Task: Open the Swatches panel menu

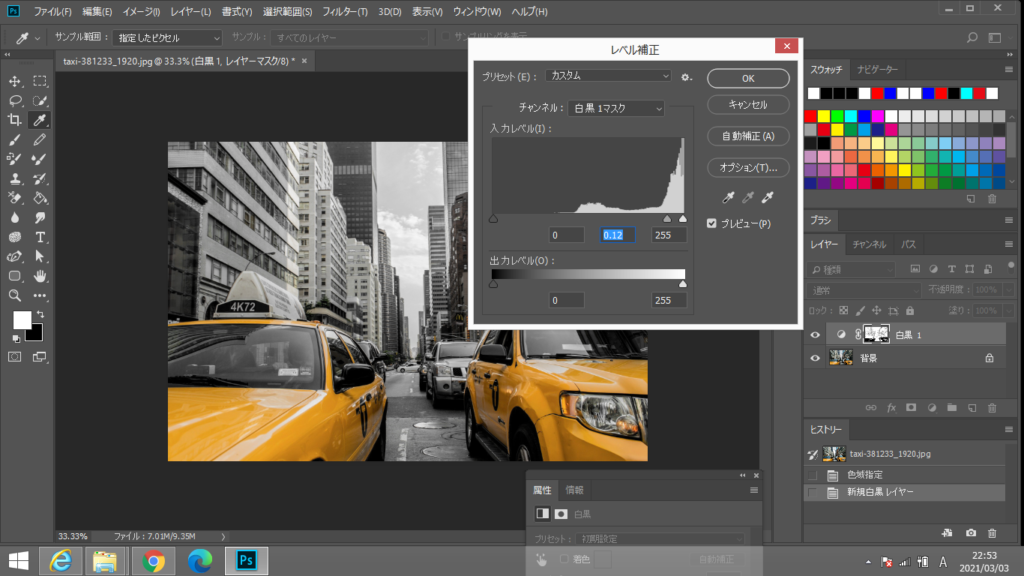Action: click(x=1009, y=69)
